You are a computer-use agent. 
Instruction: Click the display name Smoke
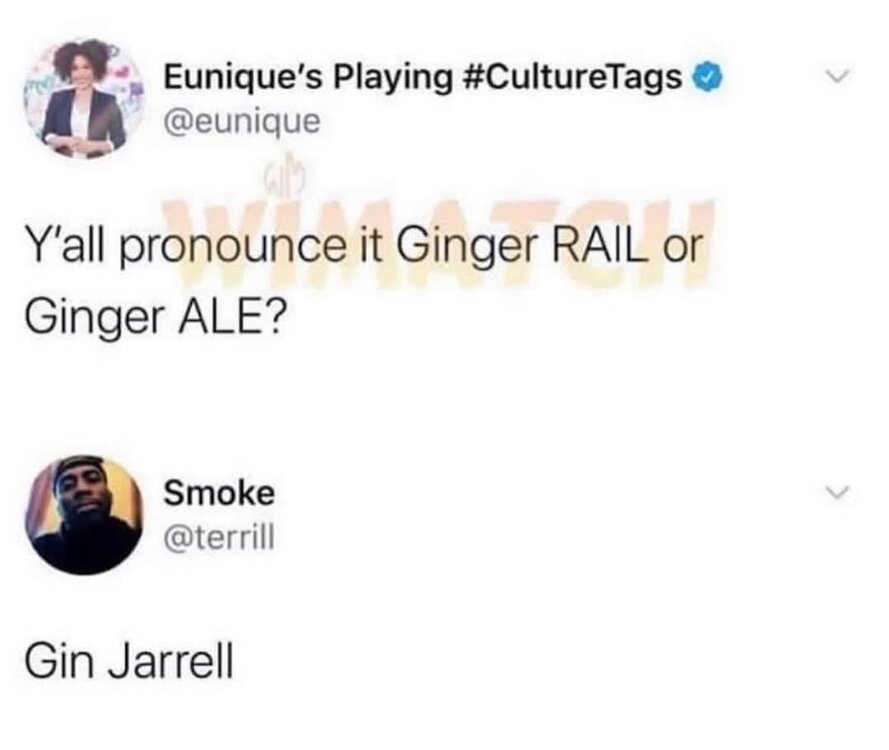tap(219, 492)
